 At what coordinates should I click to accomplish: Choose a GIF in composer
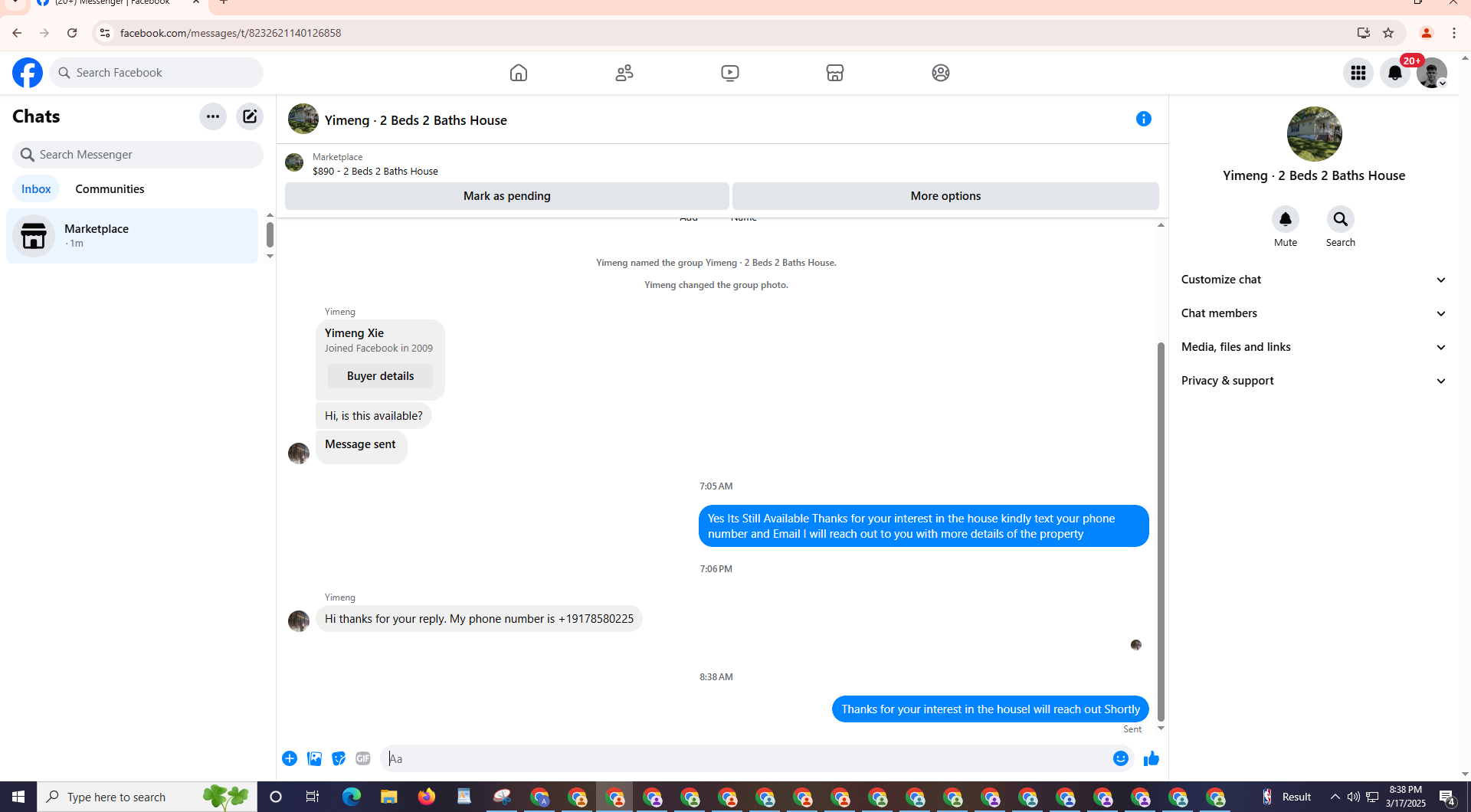tap(363, 758)
